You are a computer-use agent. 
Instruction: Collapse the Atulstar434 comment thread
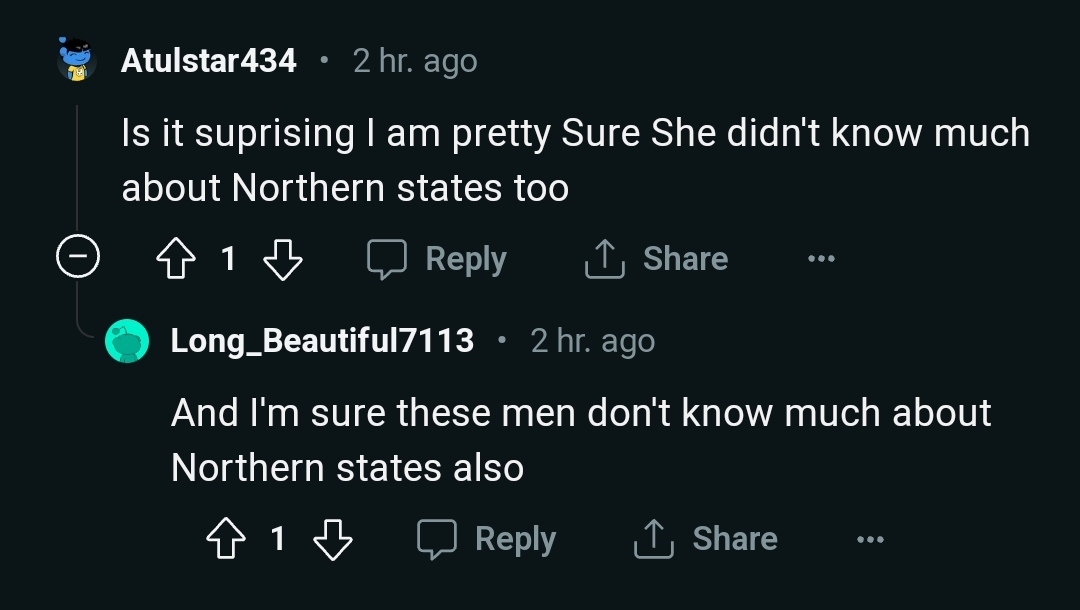[77, 259]
